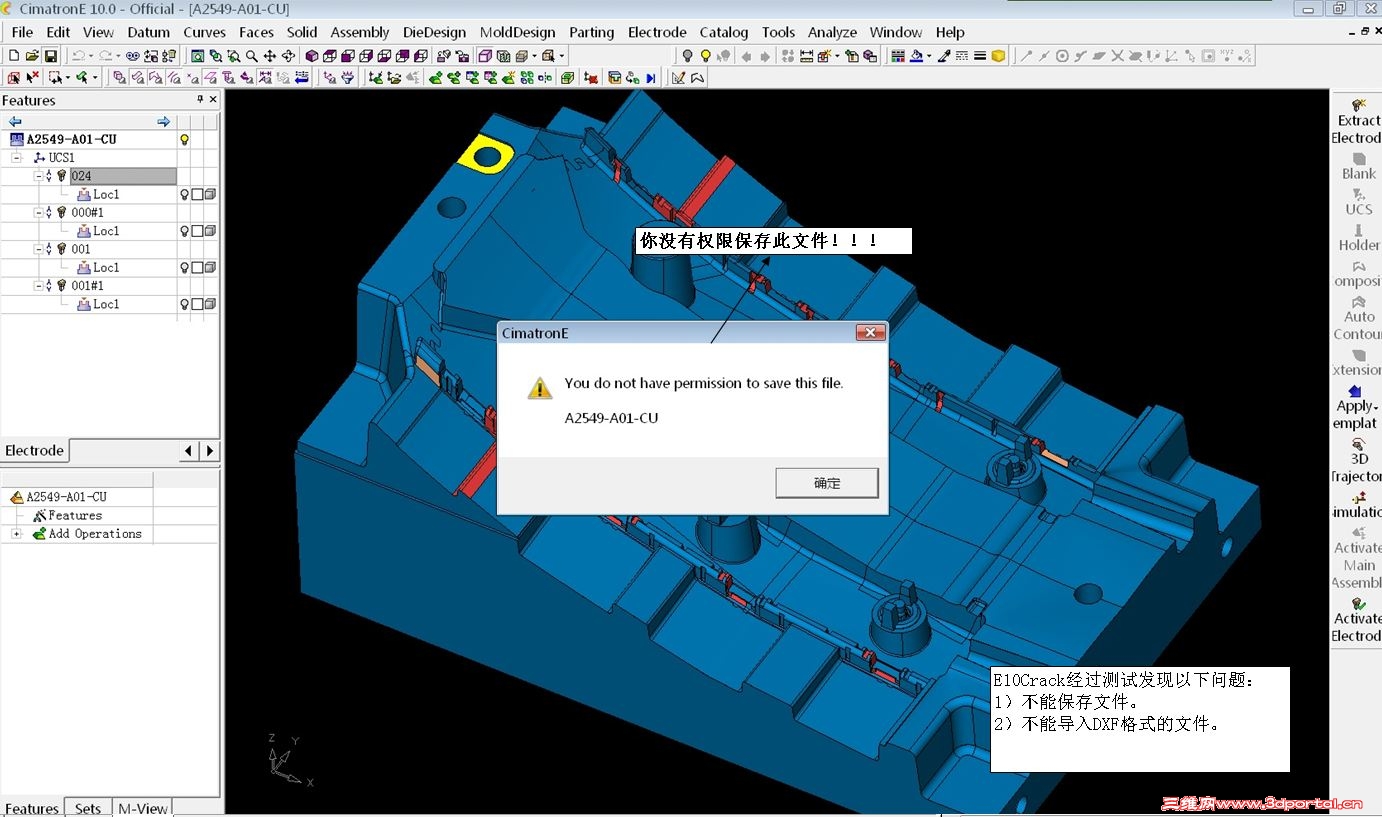The width and height of the screenshot is (1382, 817).
Task: Toggle lightbulb for Loc1 under 024
Action: point(184,195)
